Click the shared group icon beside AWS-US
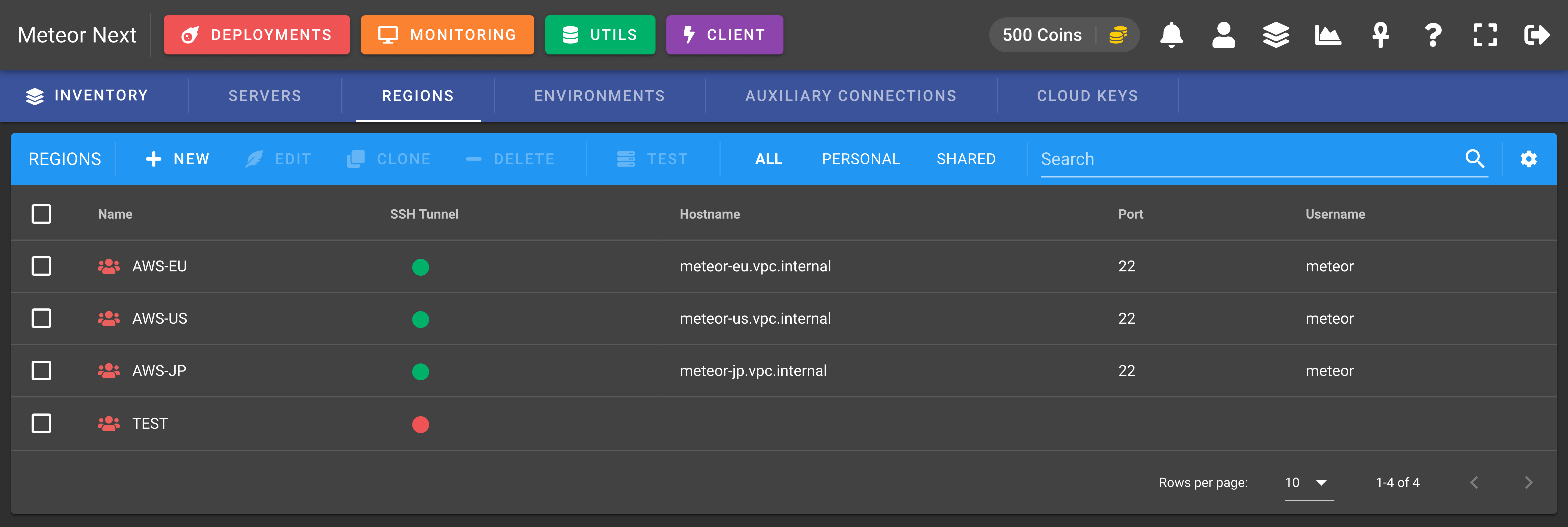 [x=109, y=318]
